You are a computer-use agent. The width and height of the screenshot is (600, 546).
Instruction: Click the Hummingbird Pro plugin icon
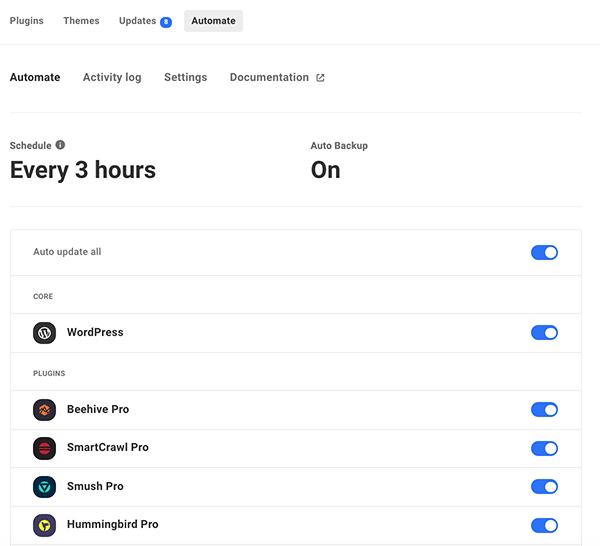pos(44,525)
